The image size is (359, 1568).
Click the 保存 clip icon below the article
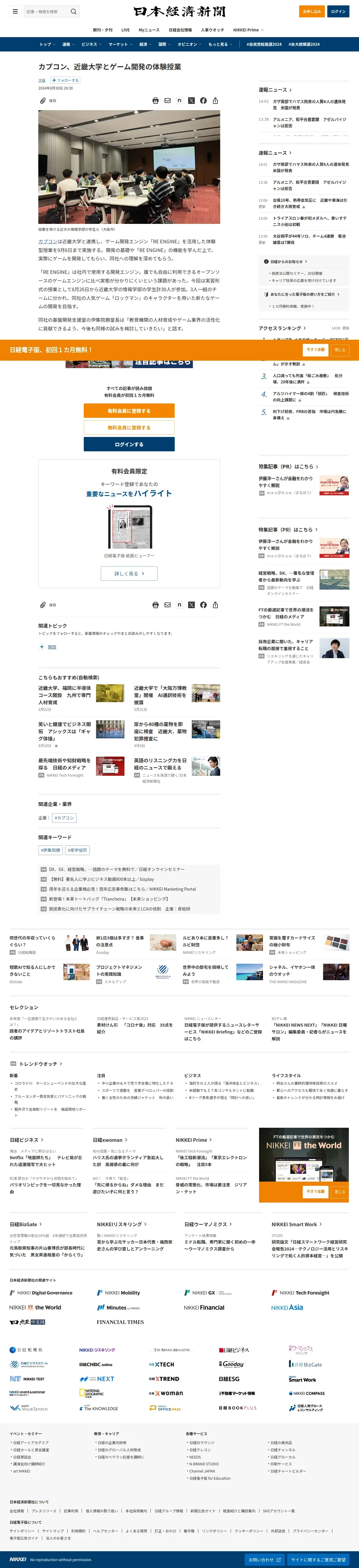tap(43, 605)
